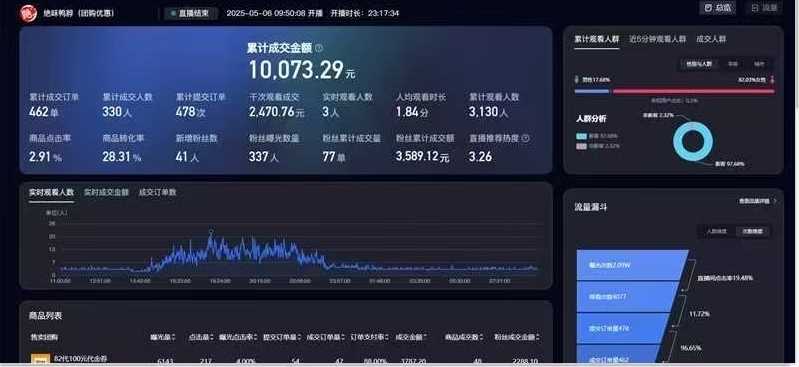Switch to the 成交人群 audience tab
Image resolution: width=799 pixels, height=367 pixels.
(711, 39)
